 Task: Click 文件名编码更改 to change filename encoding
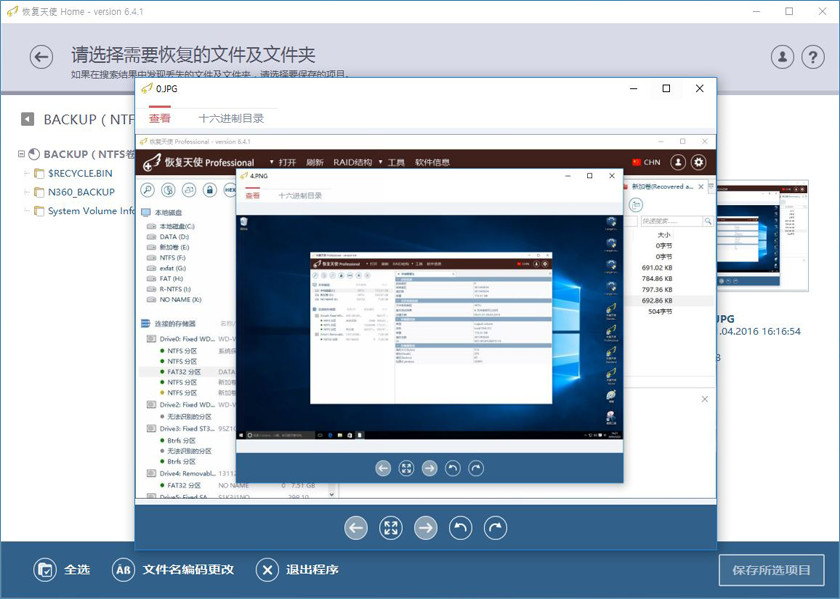pos(173,570)
